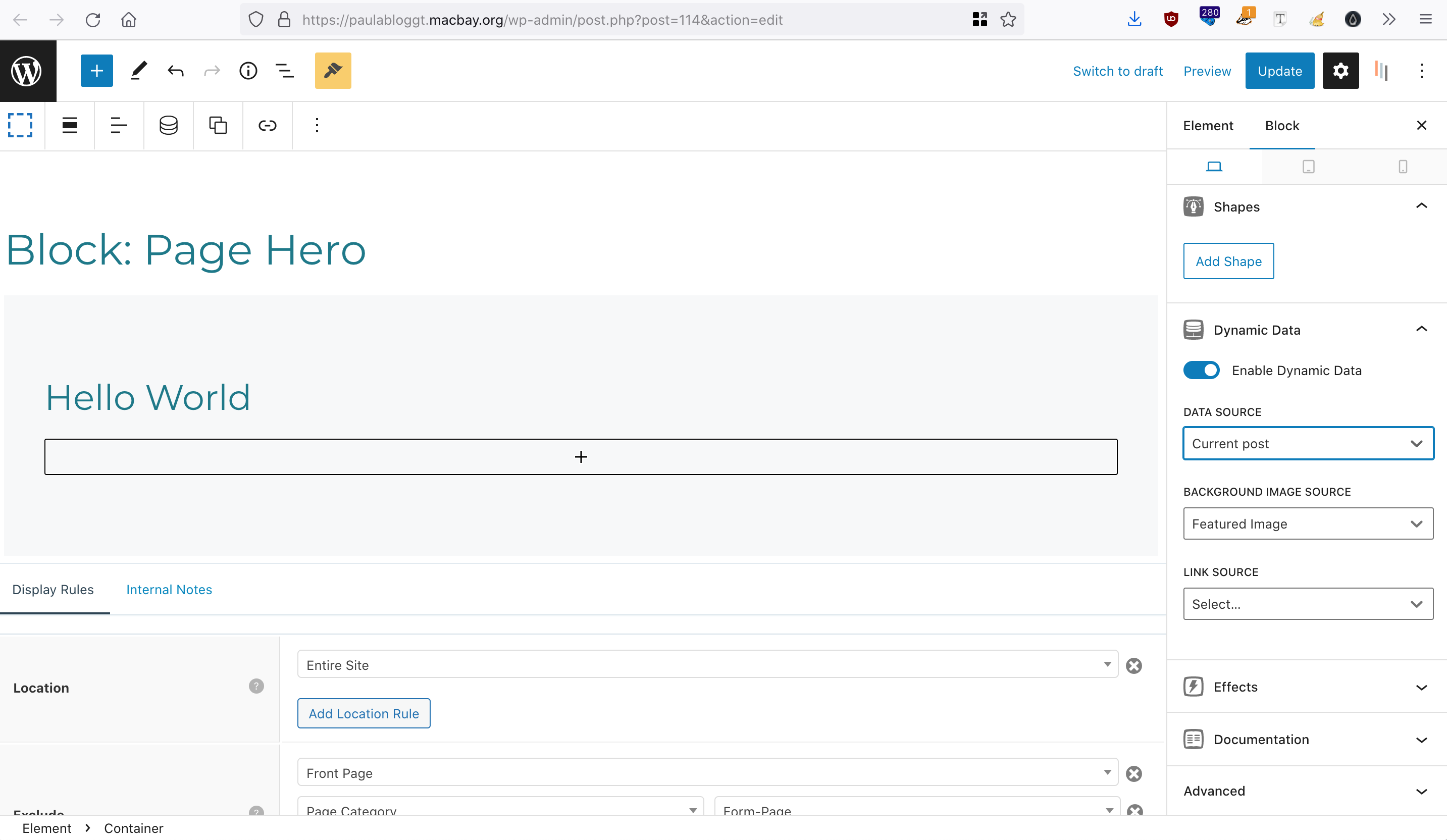1447x840 pixels.
Task: Switch to the Element sidebar tab
Action: coord(1208,126)
